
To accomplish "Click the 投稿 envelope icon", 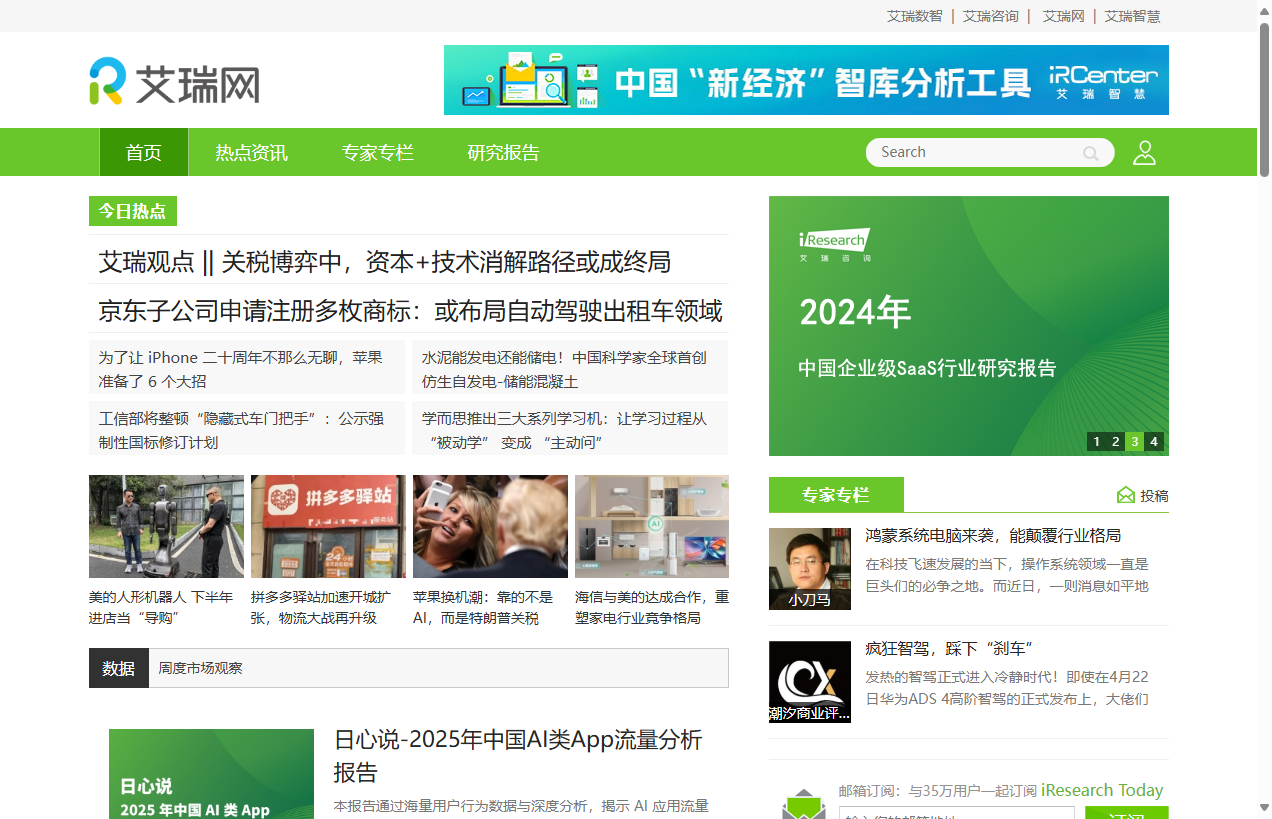I will pos(1126,495).
